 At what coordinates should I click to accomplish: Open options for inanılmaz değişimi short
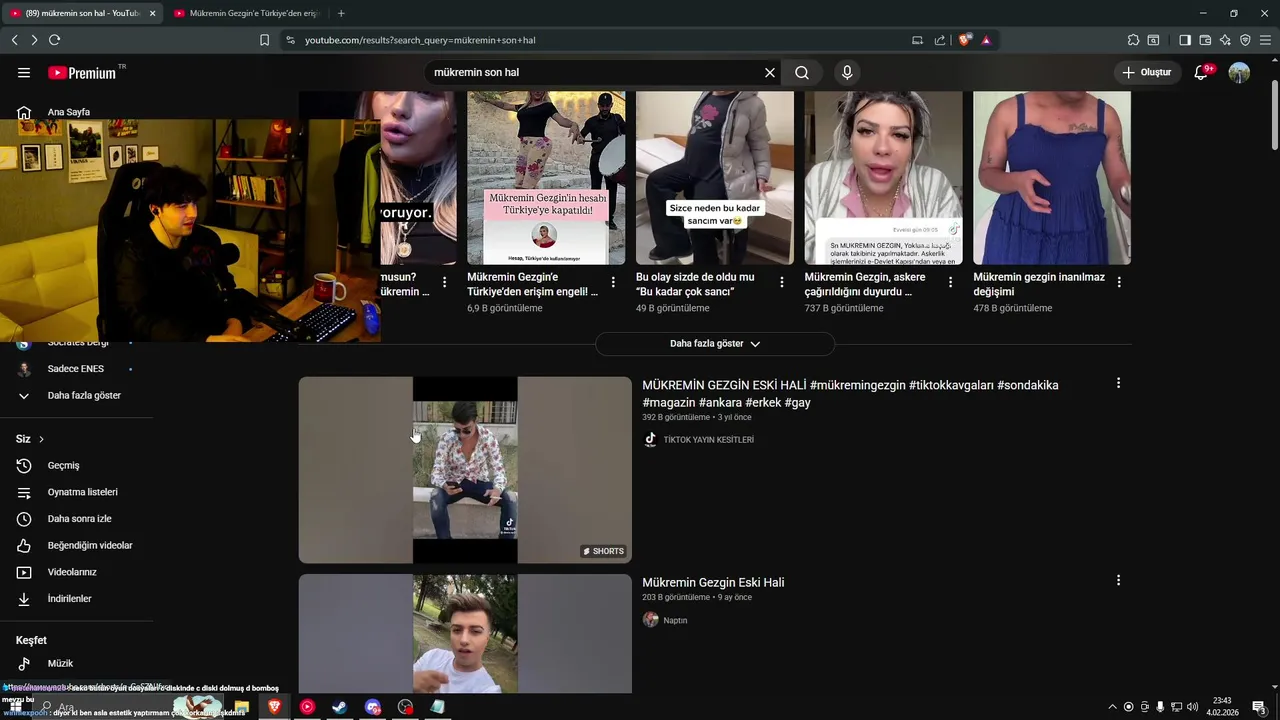[1119, 282]
